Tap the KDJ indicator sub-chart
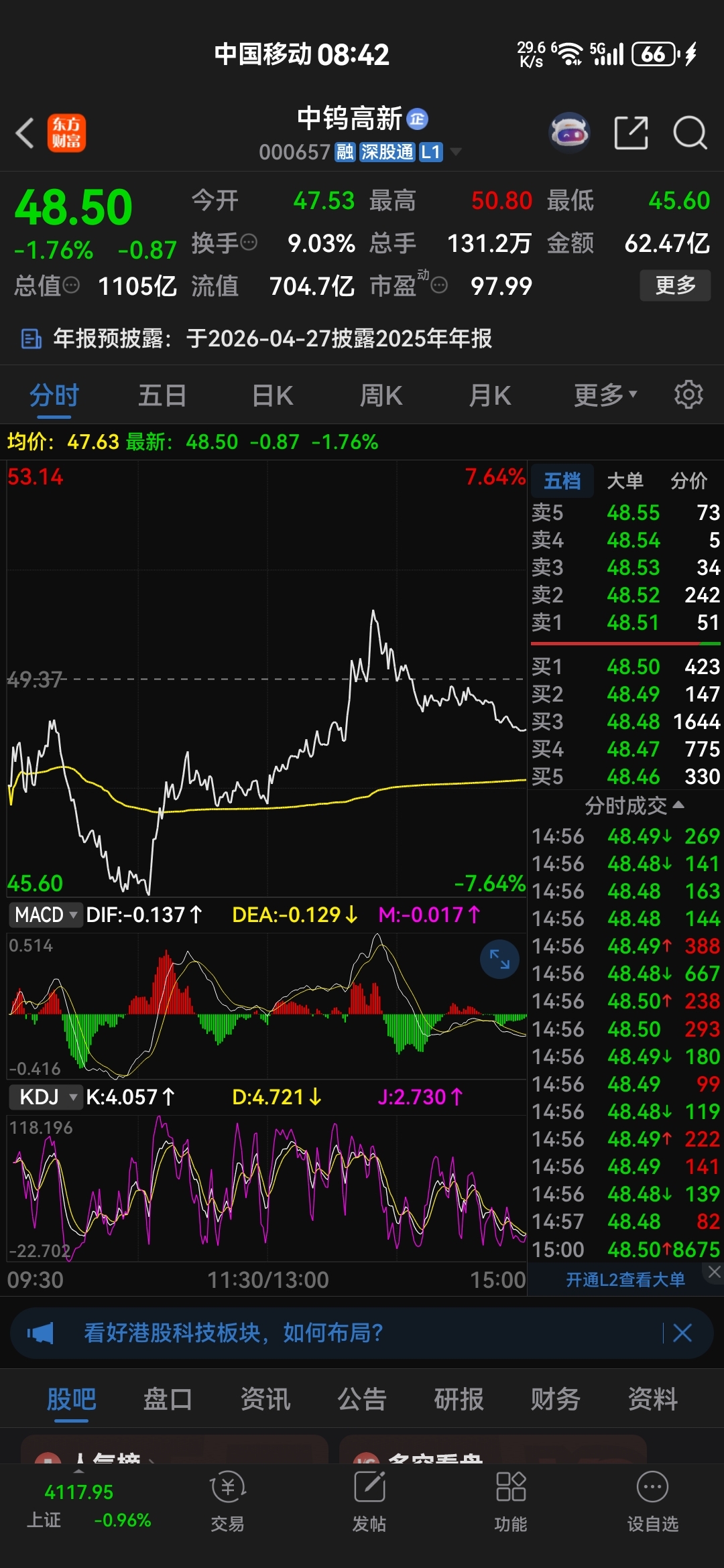Image resolution: width=724 pixels, height=1568 pixels. 266,1188
